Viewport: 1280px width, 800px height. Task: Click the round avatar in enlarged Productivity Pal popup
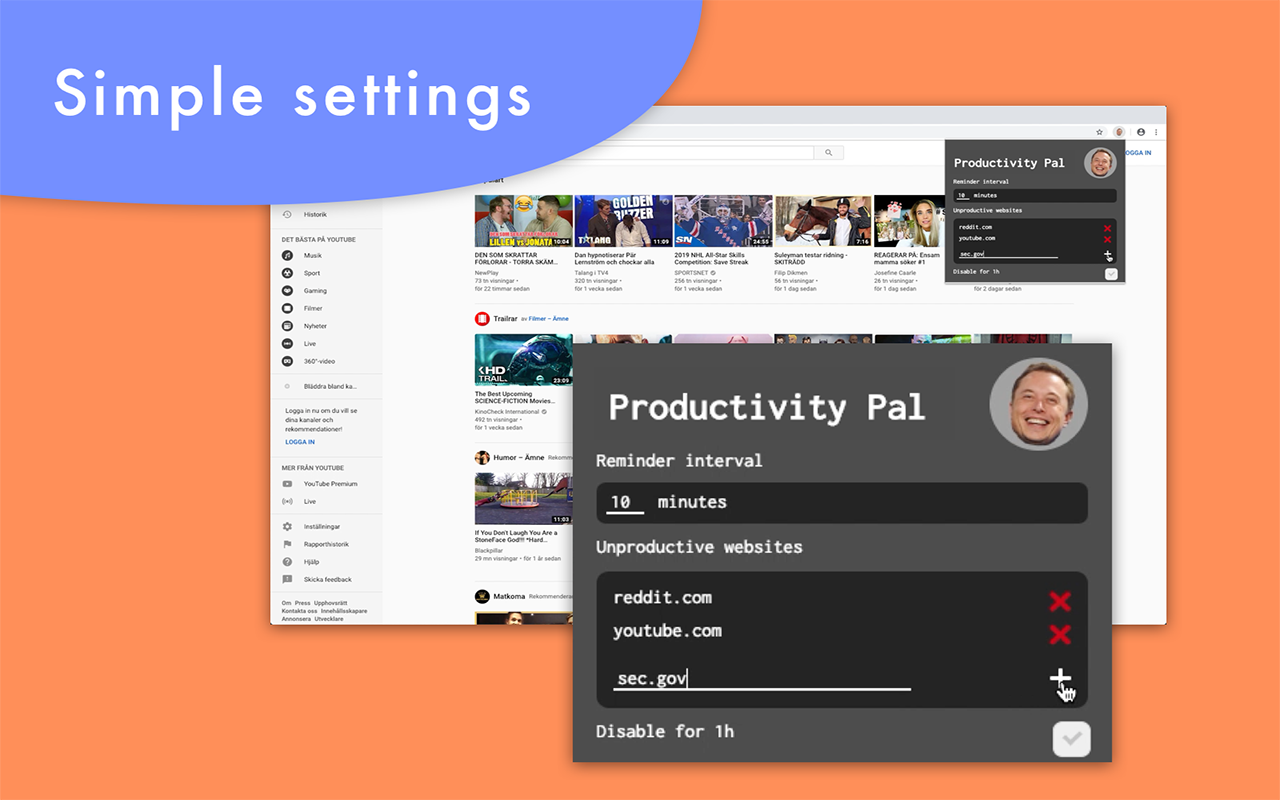1038,403
